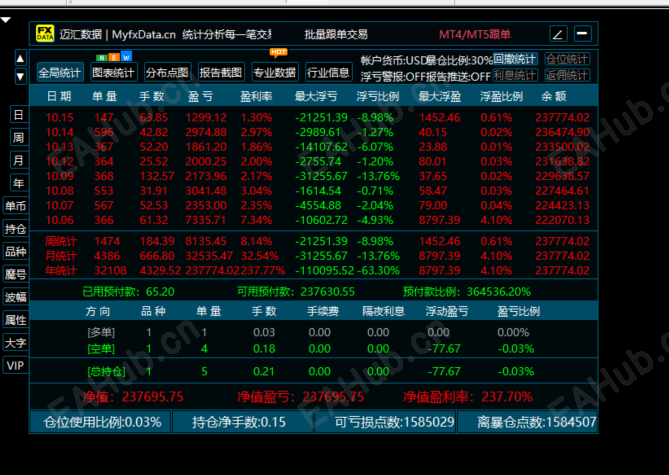Click the 离暴仓点数:1584507 status box

527,422
